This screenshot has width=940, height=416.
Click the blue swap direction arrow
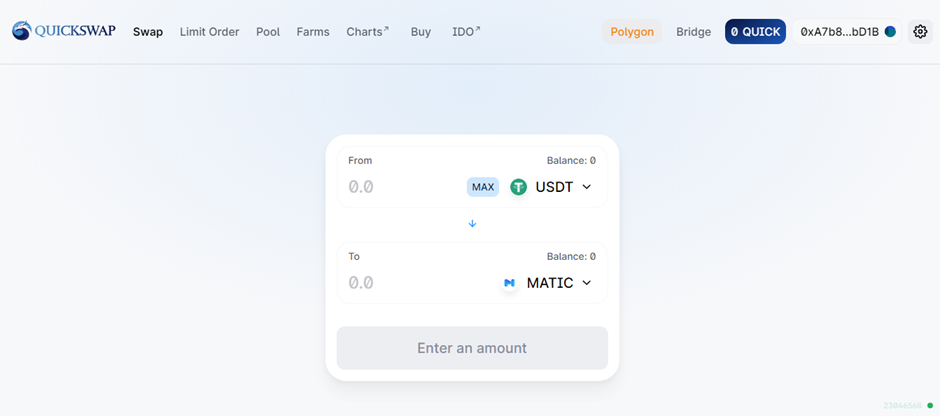[x=472, y=224]
